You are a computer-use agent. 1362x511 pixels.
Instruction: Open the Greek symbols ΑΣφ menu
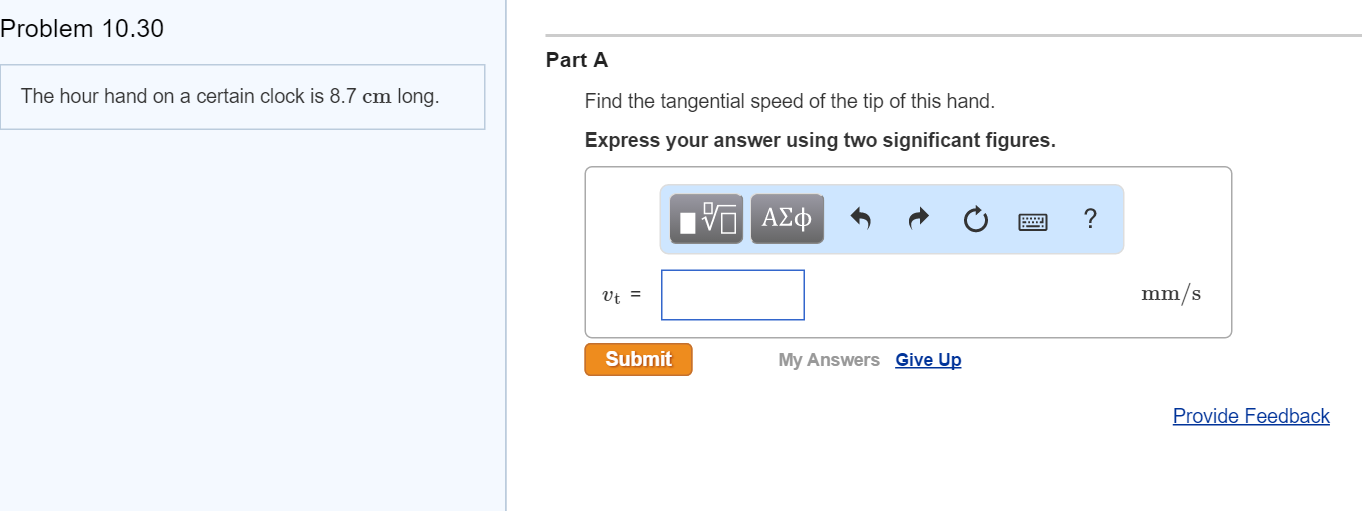pos(787,219)
